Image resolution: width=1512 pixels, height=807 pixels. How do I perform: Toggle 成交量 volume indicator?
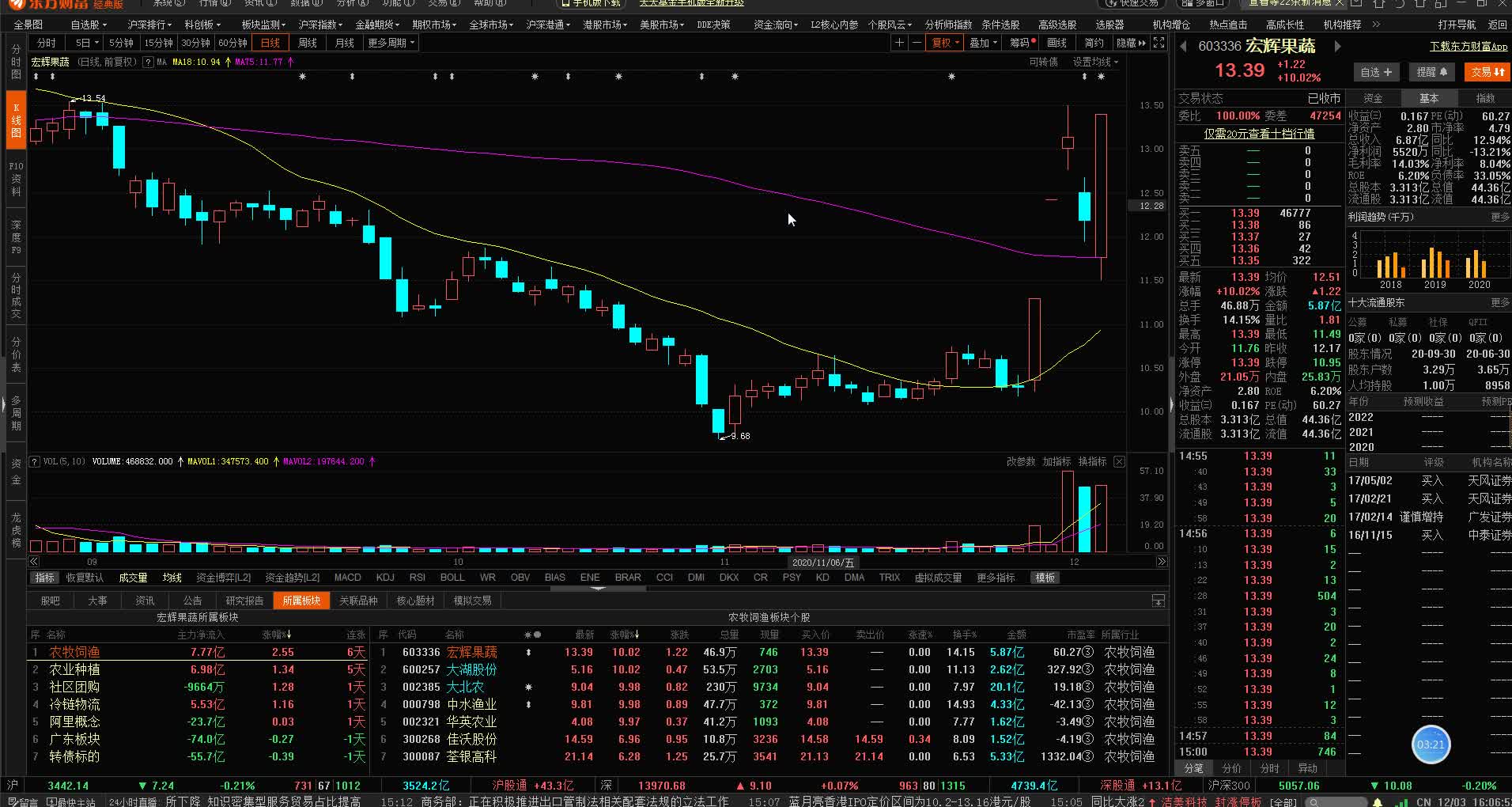coord(133,578)
